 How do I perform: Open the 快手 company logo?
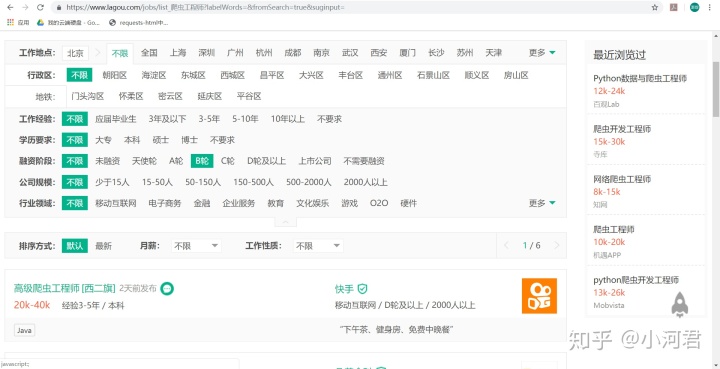pyautogui.click(x=539, y=296)
